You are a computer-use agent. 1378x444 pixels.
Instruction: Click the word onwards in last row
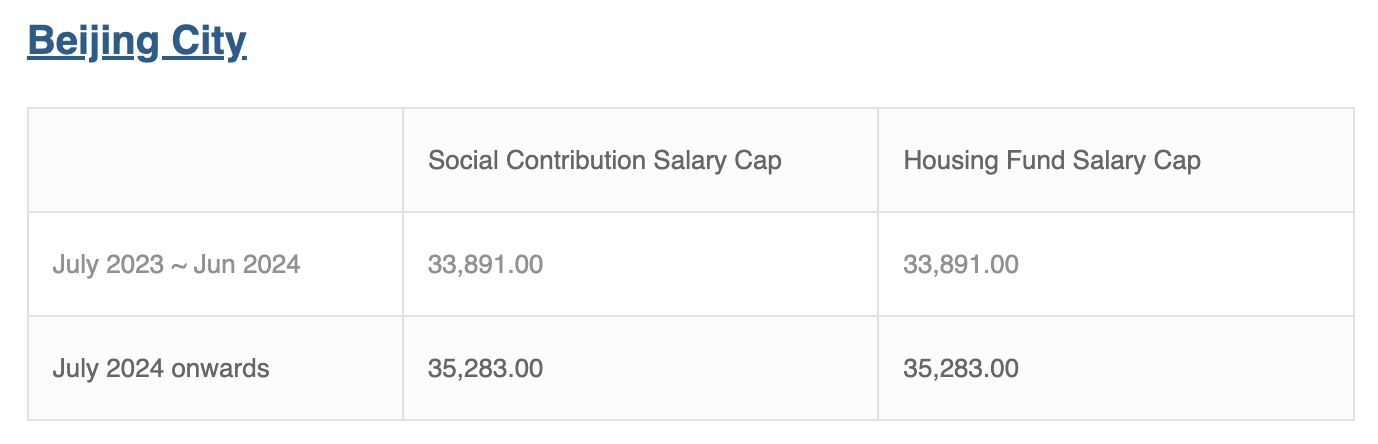click(220, 368)
